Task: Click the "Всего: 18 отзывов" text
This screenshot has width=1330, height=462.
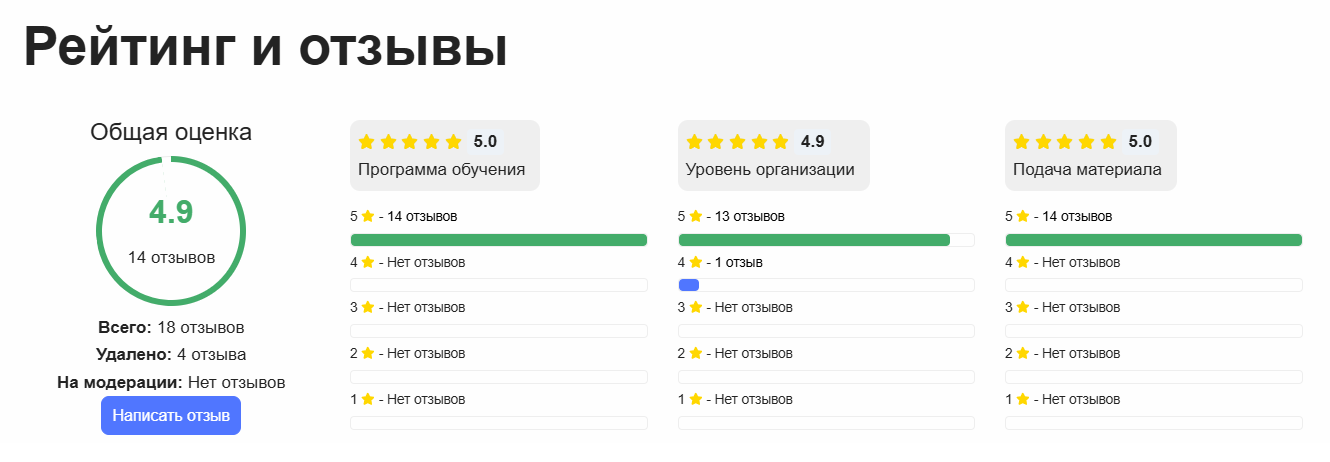Action: click(171, 327)
